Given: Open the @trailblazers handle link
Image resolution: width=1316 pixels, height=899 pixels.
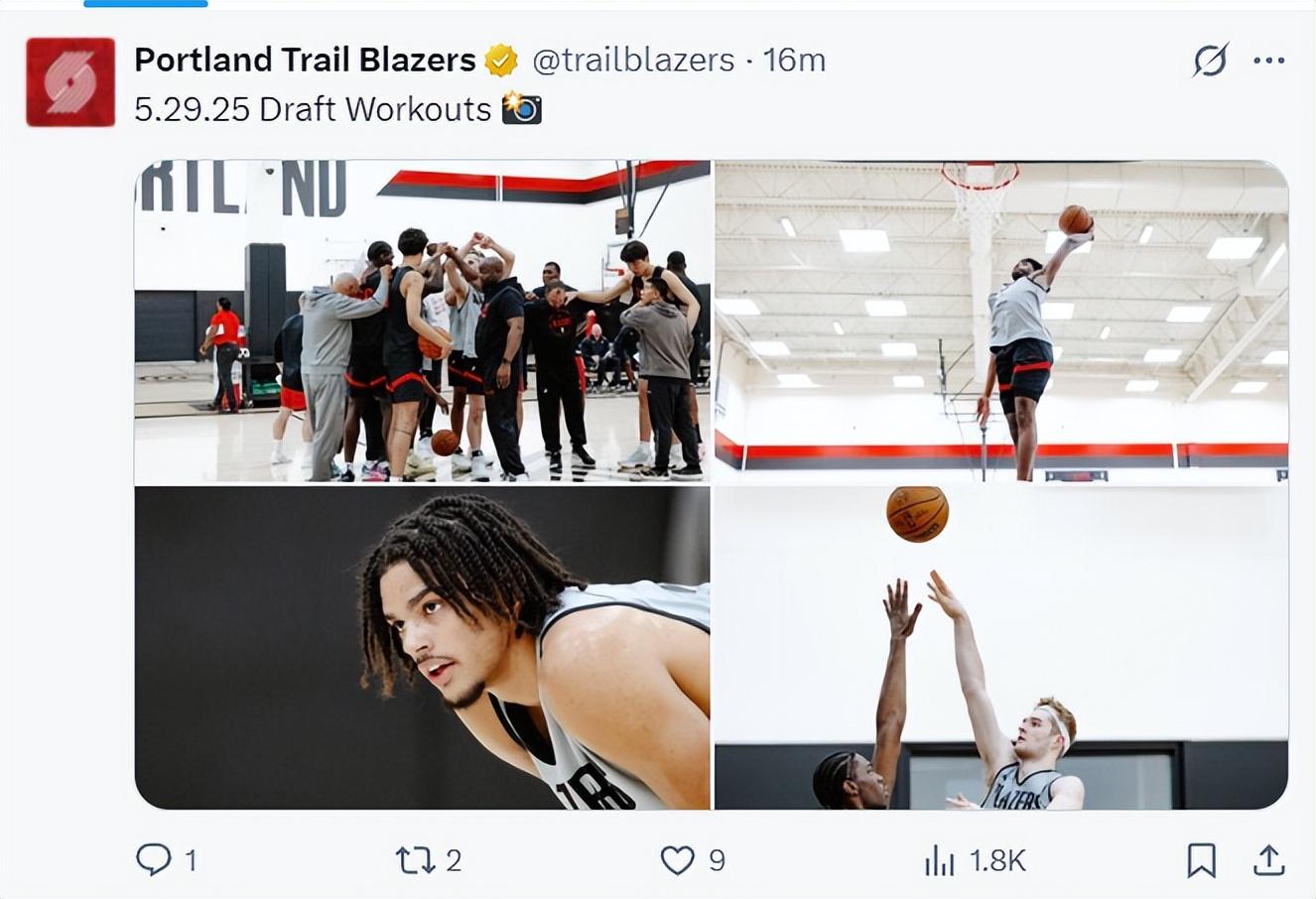Looking at the screenshot, I should [633, 61].
